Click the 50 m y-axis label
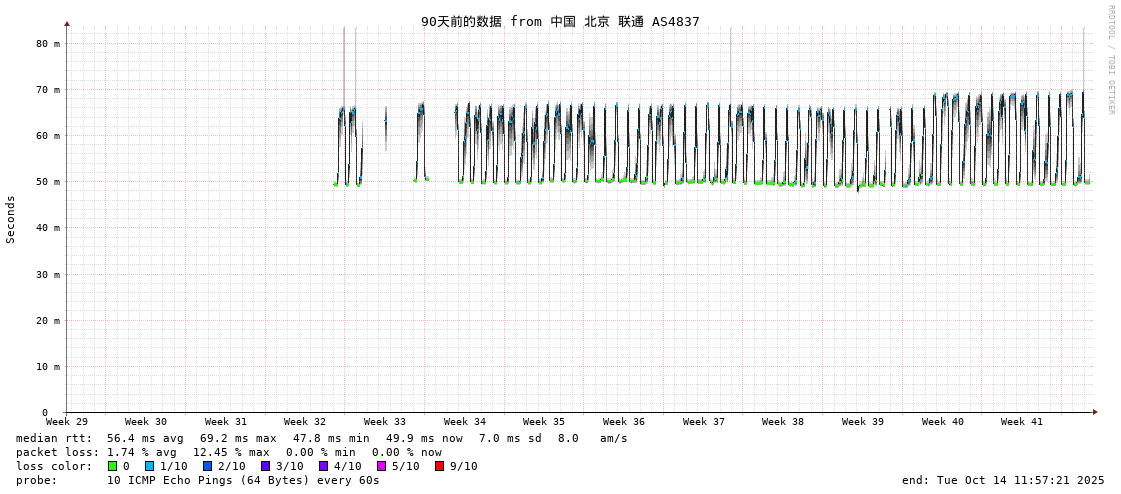 (x=48, y=182)
